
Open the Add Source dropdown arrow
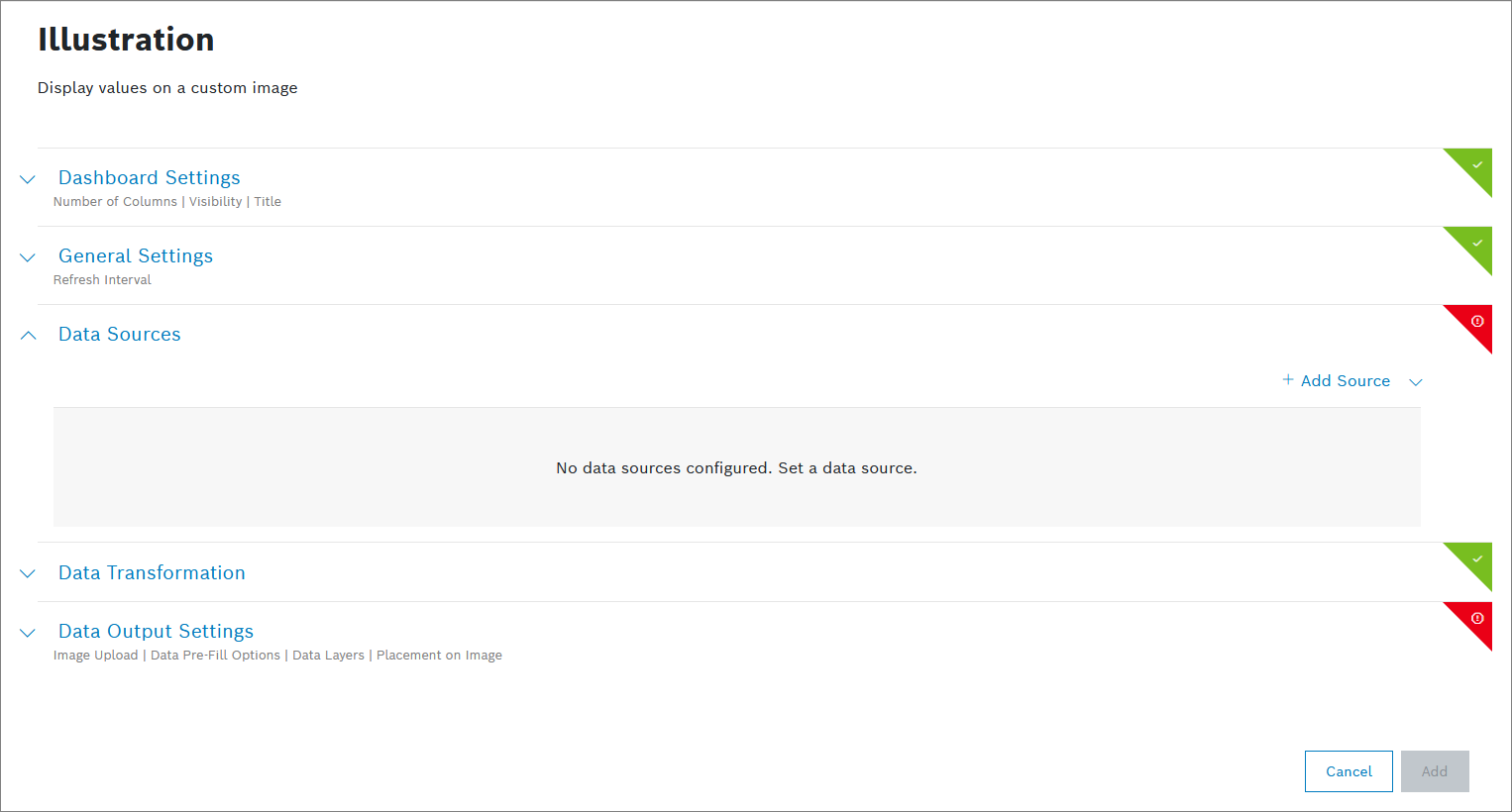pyautogui.click(x=1416, y=382)
